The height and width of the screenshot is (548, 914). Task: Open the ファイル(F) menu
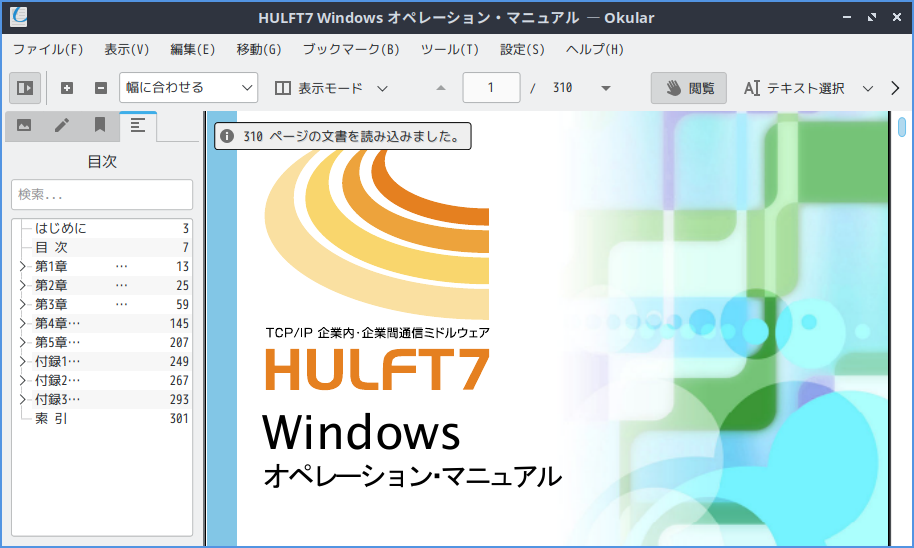pos(48,50)
